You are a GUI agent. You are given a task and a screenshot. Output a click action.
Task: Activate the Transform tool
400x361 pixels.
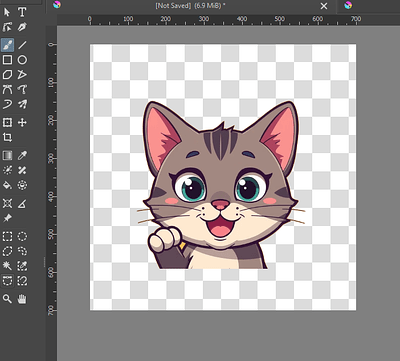pyautogui.click(x=7, y=122)
